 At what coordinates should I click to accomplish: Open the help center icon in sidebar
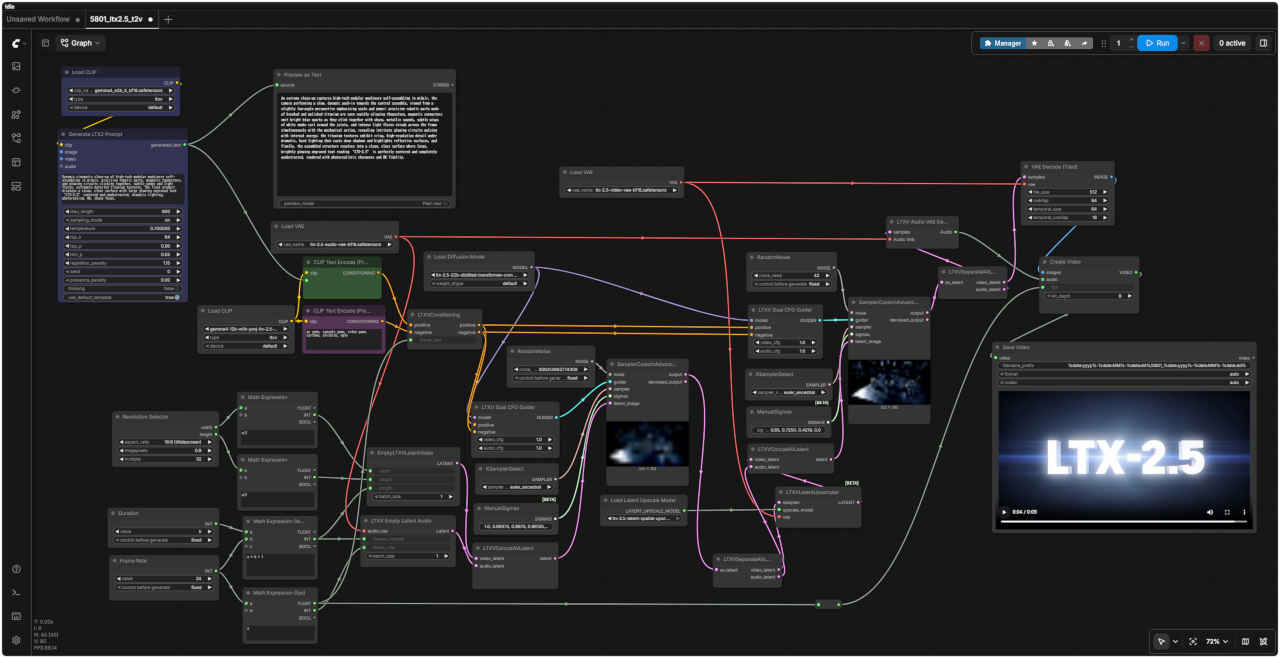[x=16, y=569]
